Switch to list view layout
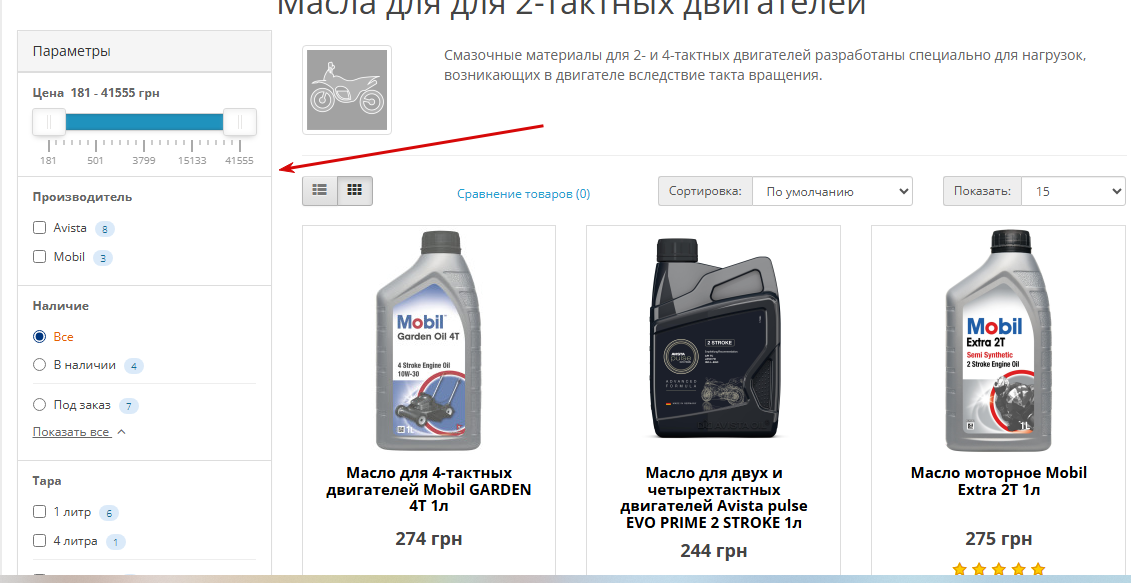The height and width of the screenshot is (583, 1131). point(320,190)
